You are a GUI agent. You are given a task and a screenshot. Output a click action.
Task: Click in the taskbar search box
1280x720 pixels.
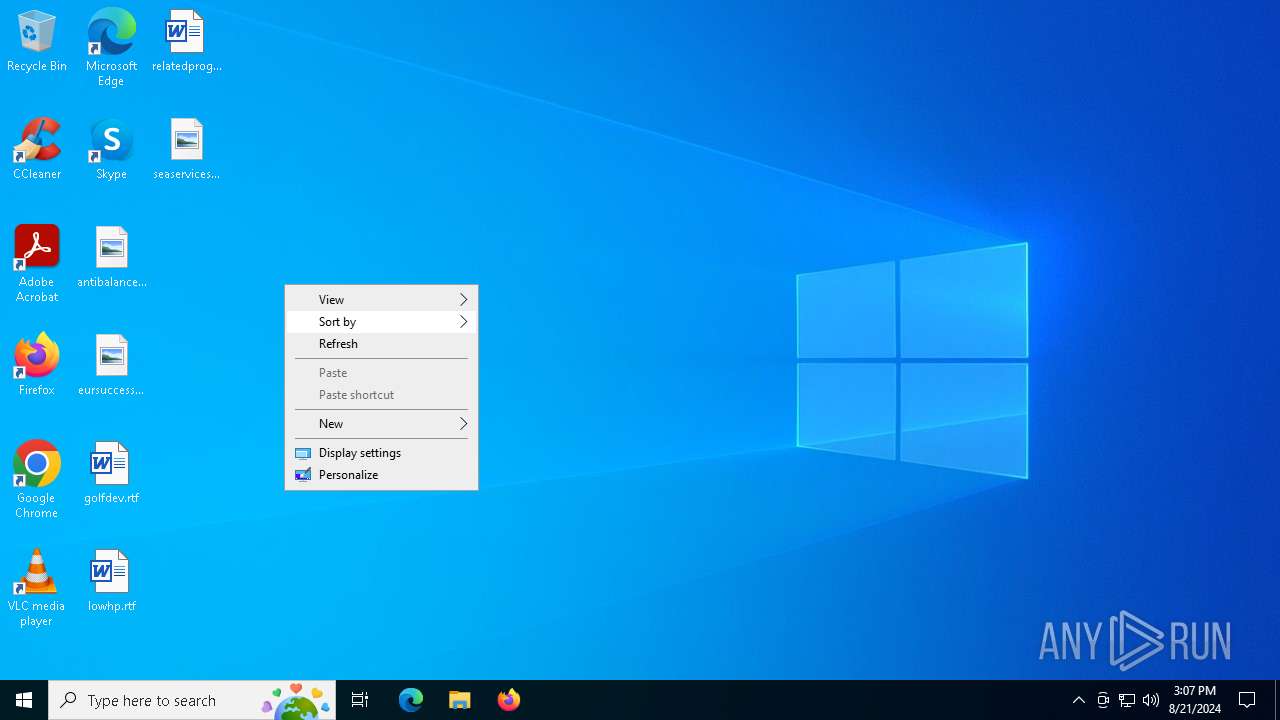point(192,700)
